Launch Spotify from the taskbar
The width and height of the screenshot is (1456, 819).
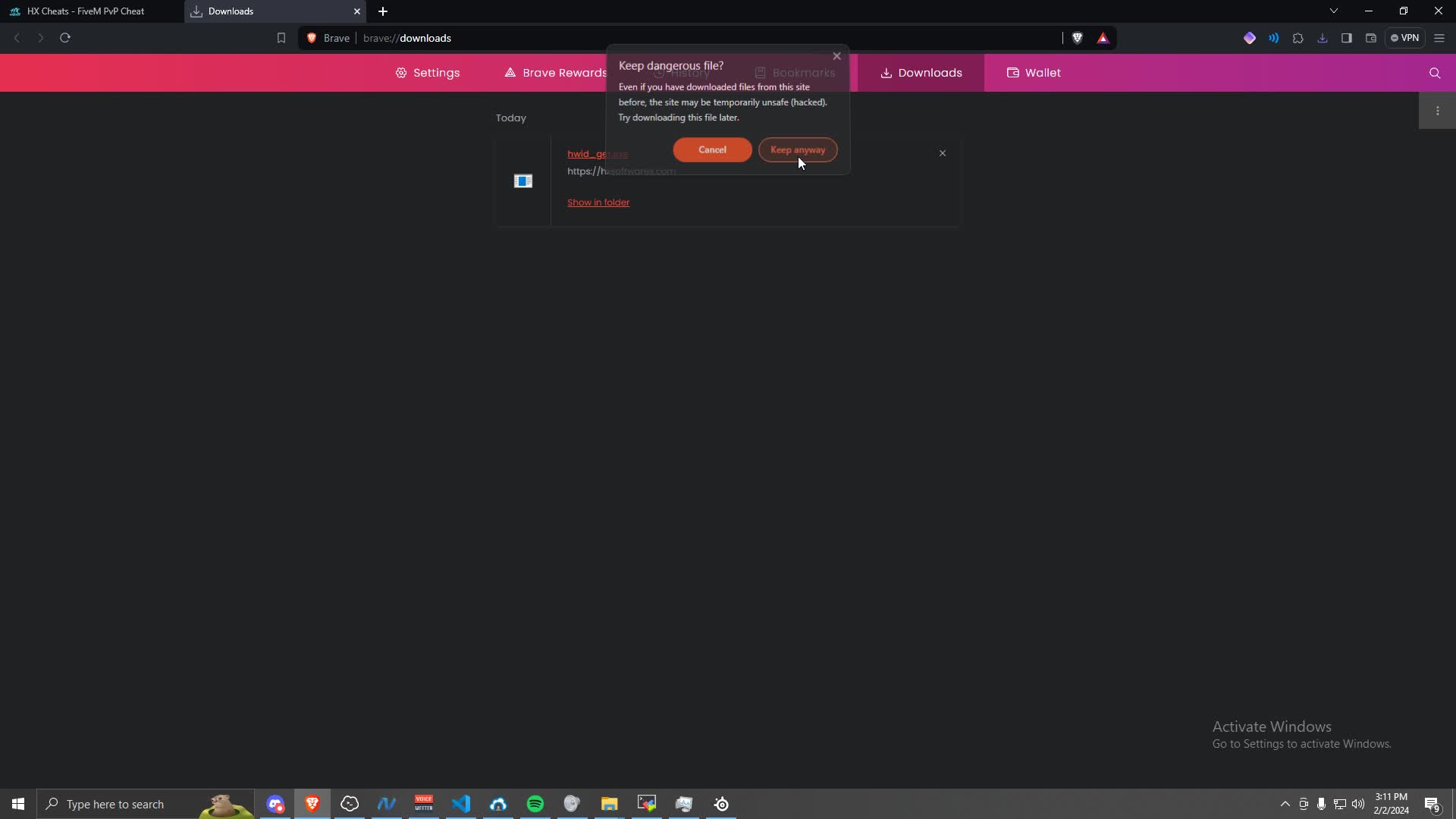(x=535, y=805)
